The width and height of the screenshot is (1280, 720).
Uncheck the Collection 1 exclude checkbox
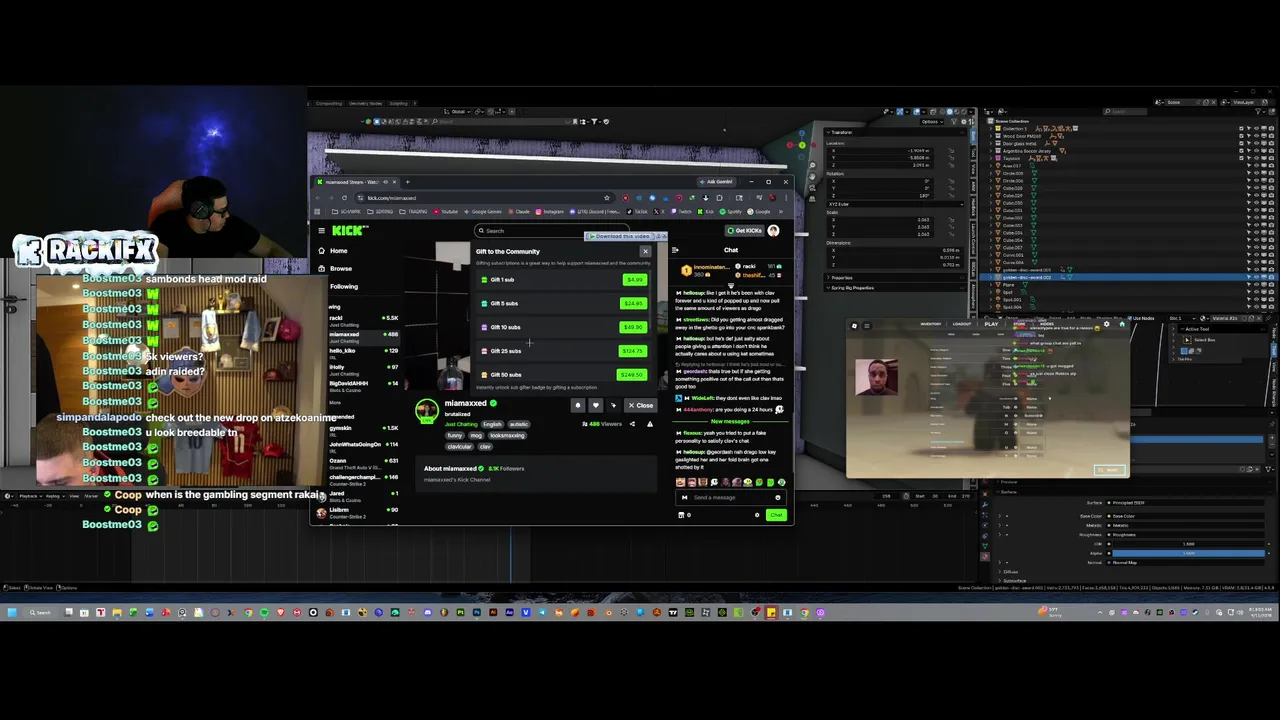click(1241, 129)
